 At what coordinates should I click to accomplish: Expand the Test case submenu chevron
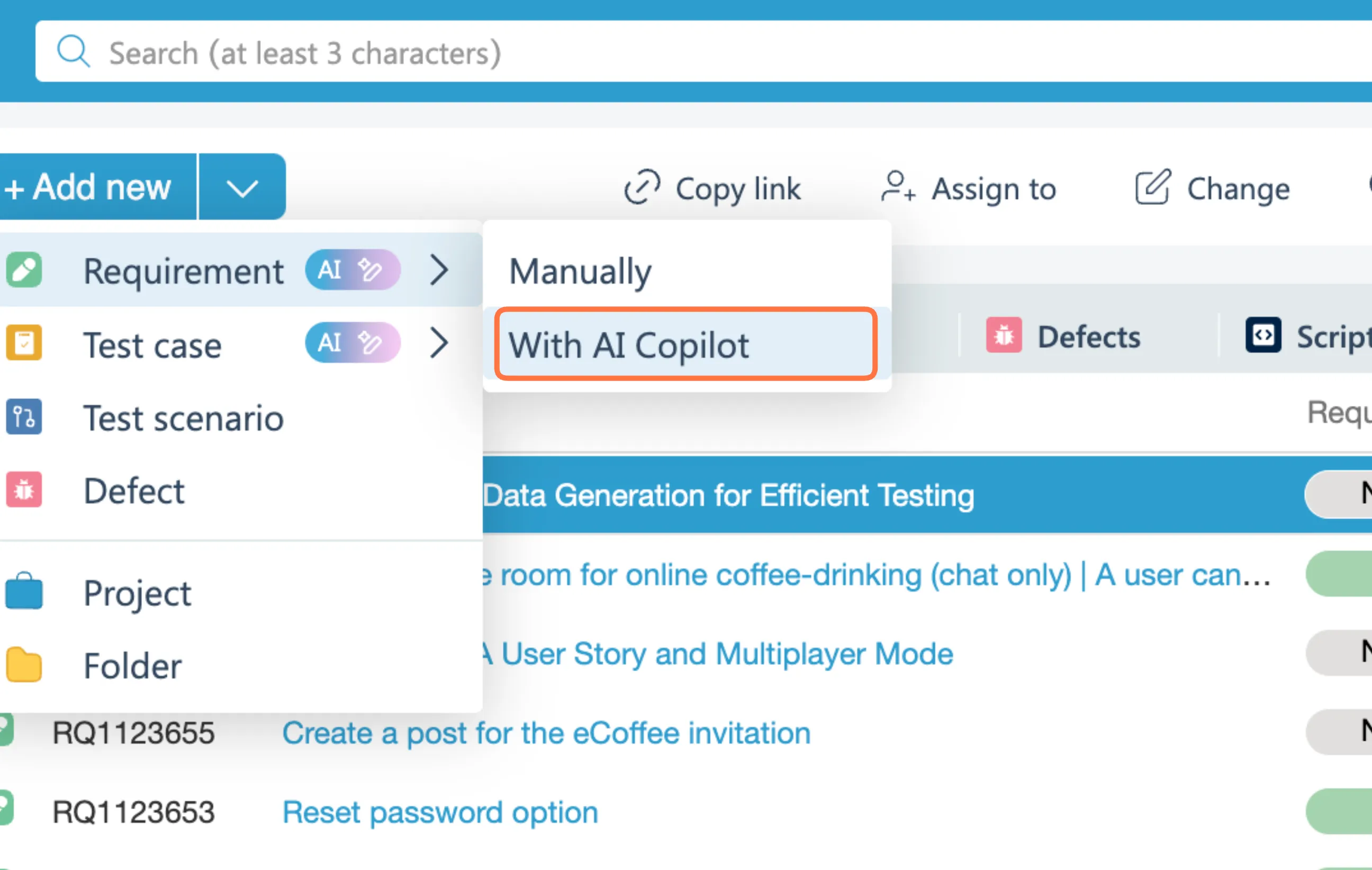tap(439, 343)
